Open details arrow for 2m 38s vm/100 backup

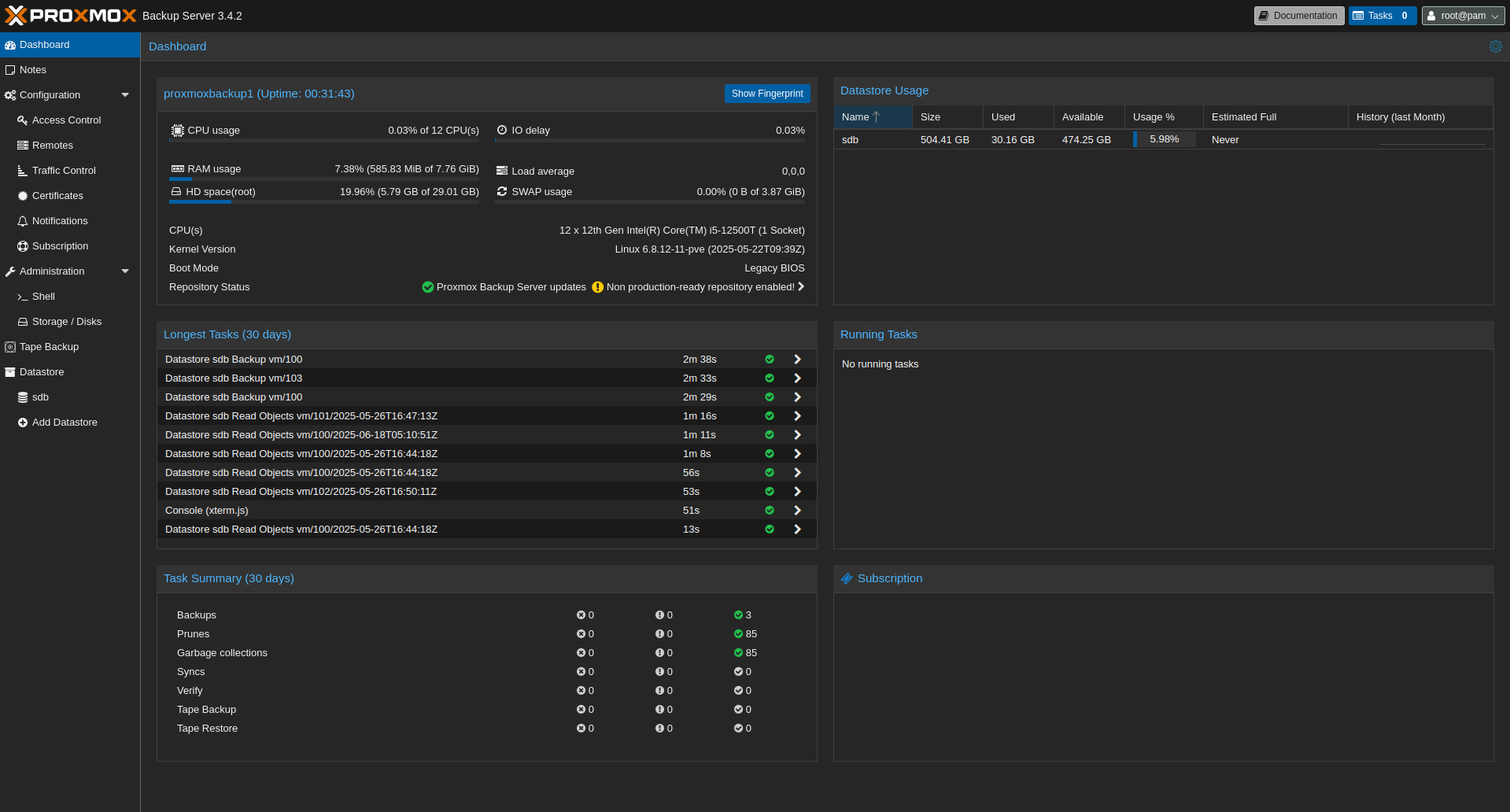pyautogui.click(x=797, y=360)
